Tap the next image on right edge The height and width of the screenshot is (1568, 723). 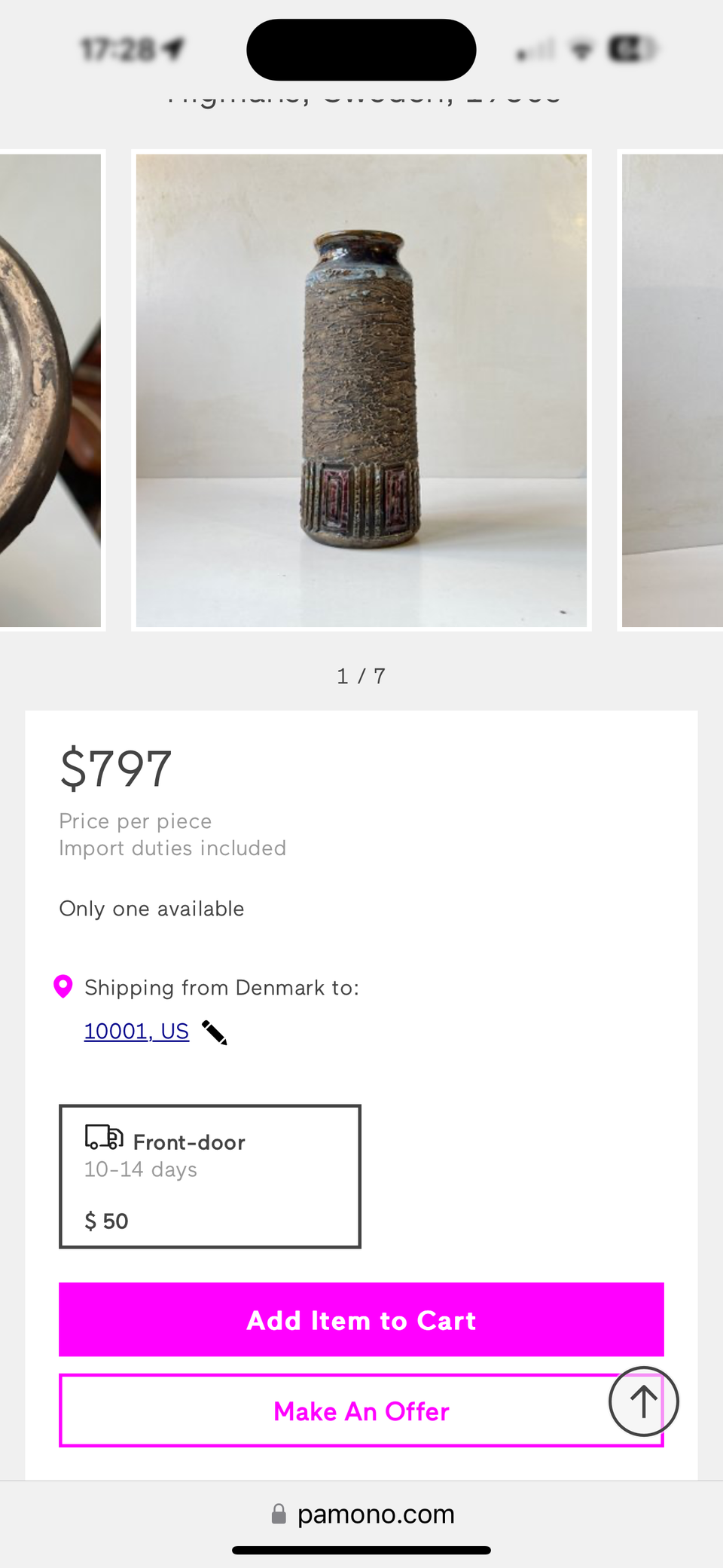point(672,390)
